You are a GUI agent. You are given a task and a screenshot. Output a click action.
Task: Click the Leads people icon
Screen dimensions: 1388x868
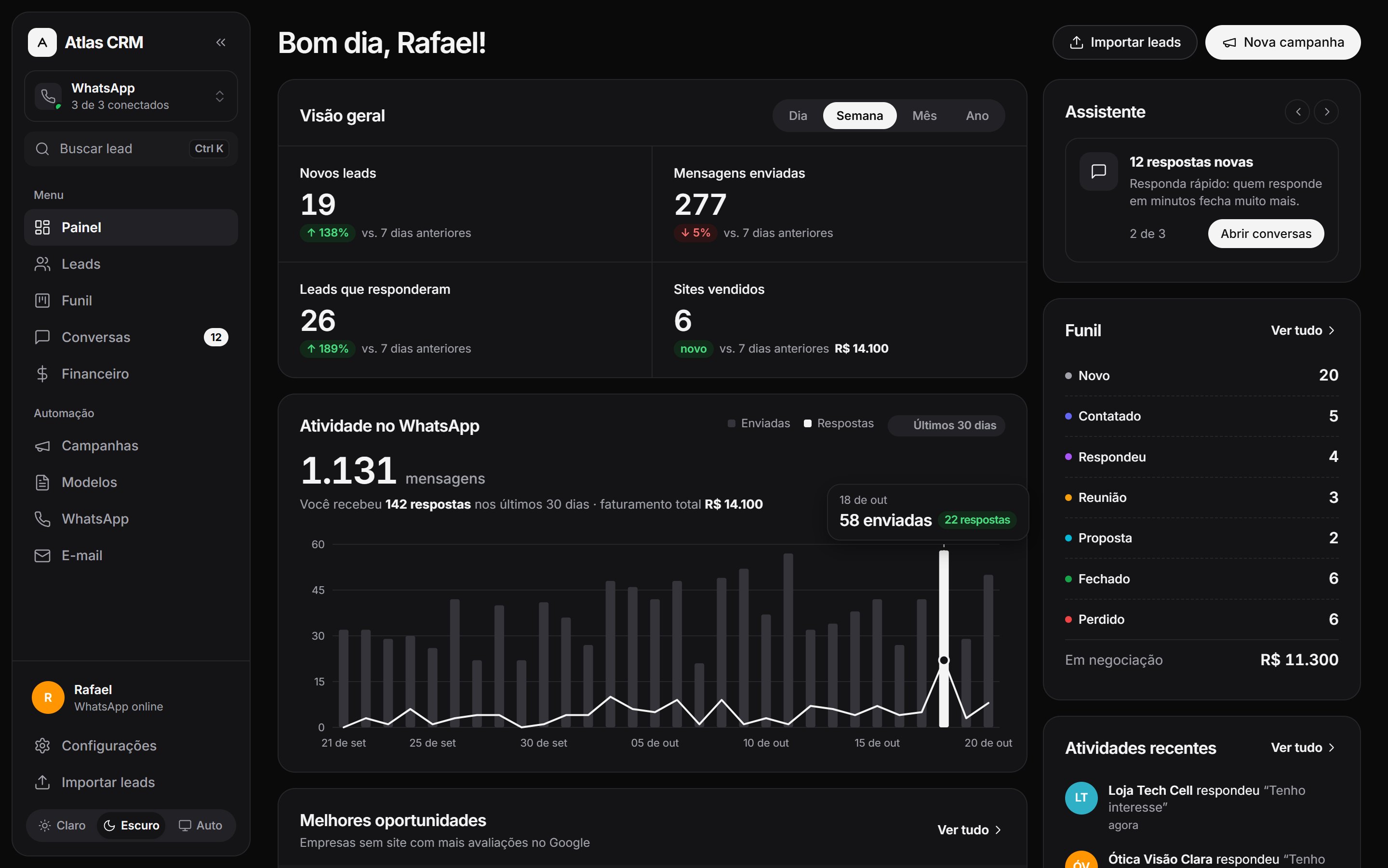(42, 264)
